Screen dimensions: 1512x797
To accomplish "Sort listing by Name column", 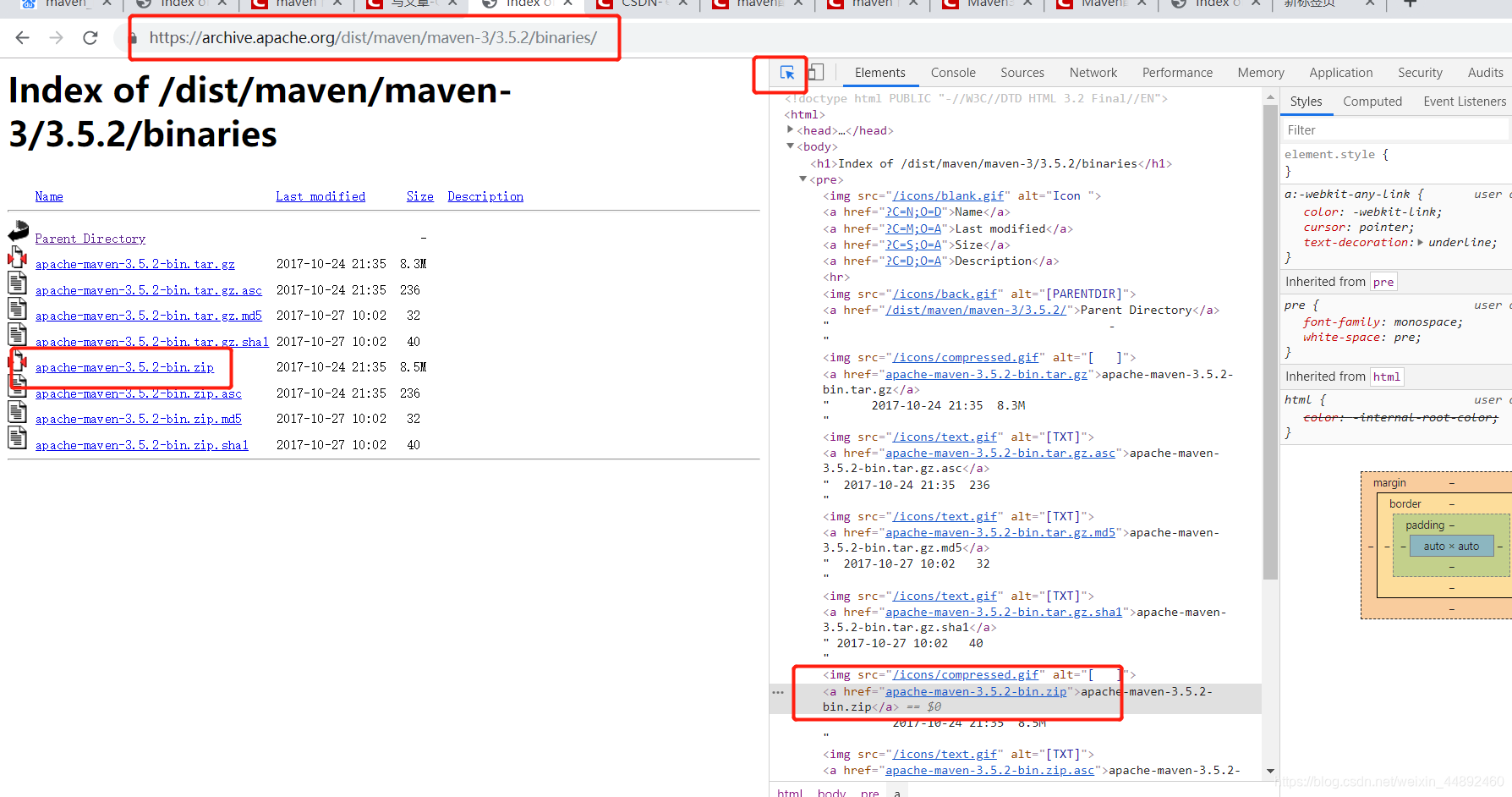I will point(49,196).
